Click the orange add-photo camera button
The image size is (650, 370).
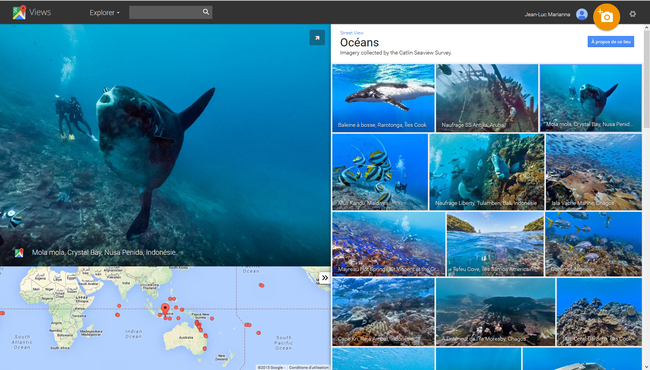(x=606, y=17)
